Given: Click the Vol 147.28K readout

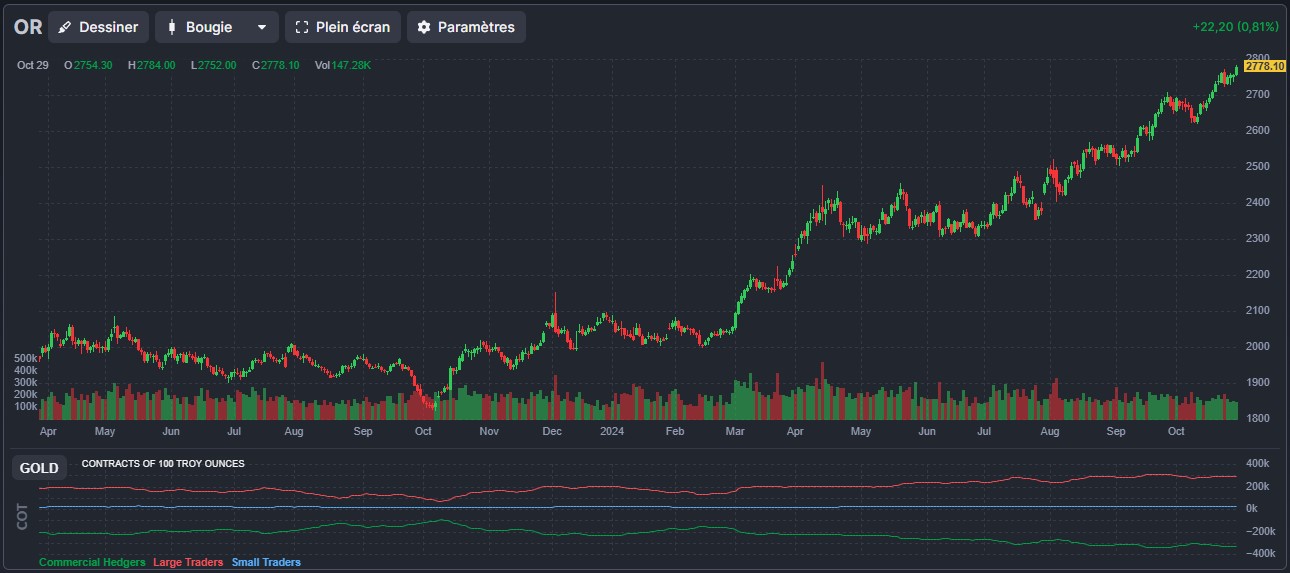Looking at the screenshot, I should [343, 65].
